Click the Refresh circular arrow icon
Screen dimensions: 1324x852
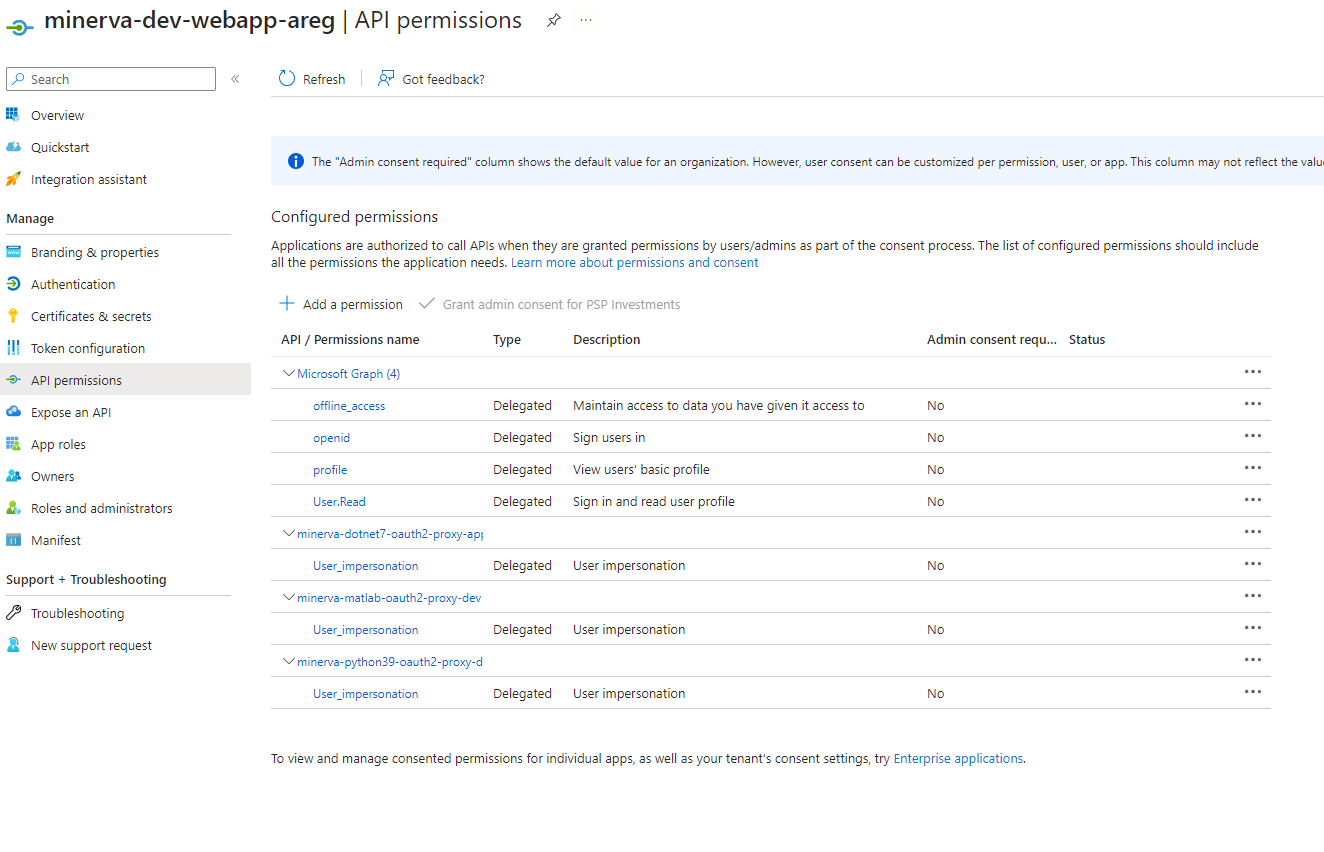(x=287, y=79)
